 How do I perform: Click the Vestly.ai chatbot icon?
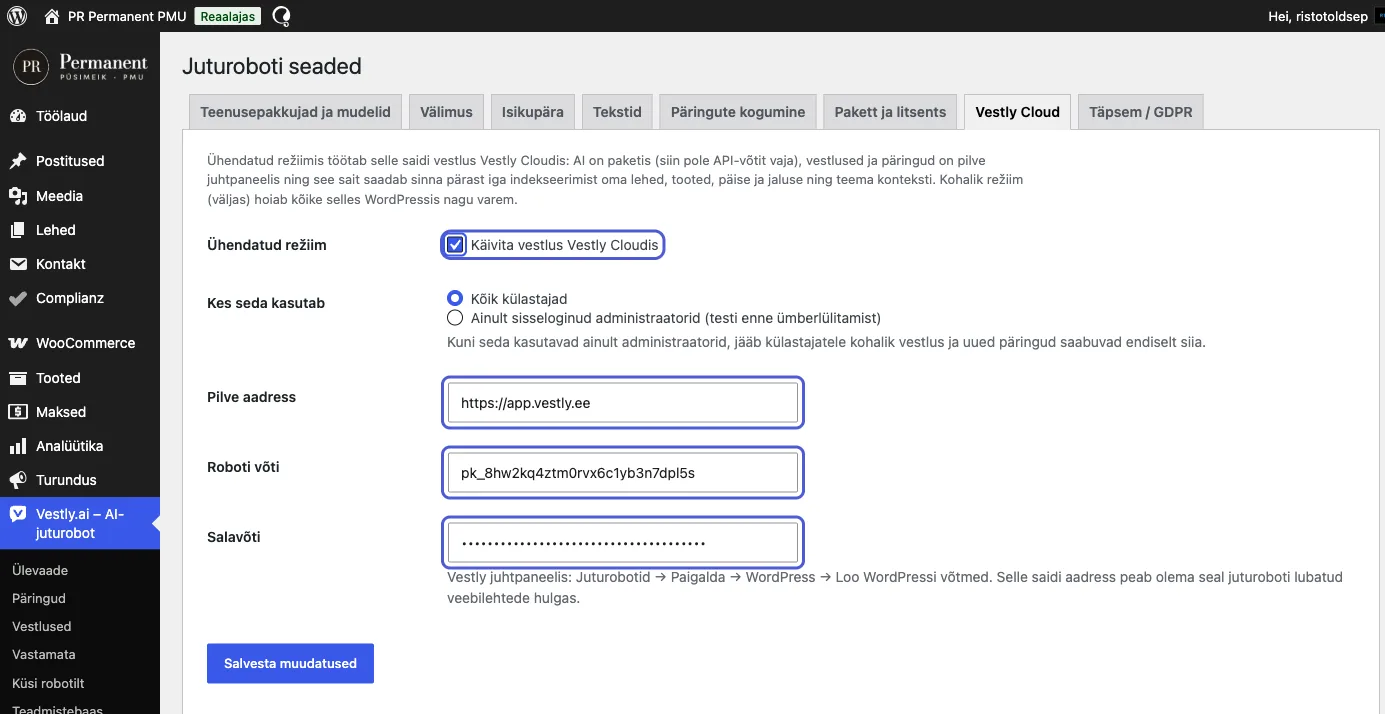(x=18, y=514)
